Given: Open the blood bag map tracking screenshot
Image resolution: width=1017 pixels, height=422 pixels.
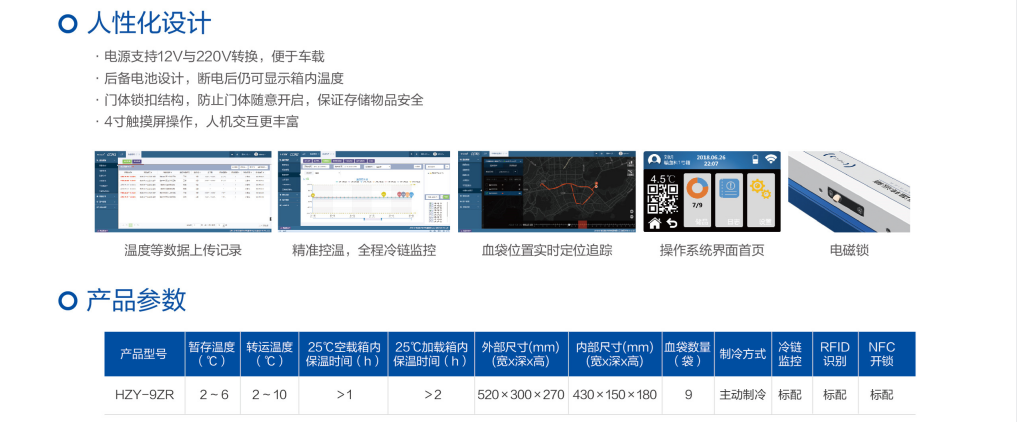Looking at the screenshot, I should (x=547, y=191).
